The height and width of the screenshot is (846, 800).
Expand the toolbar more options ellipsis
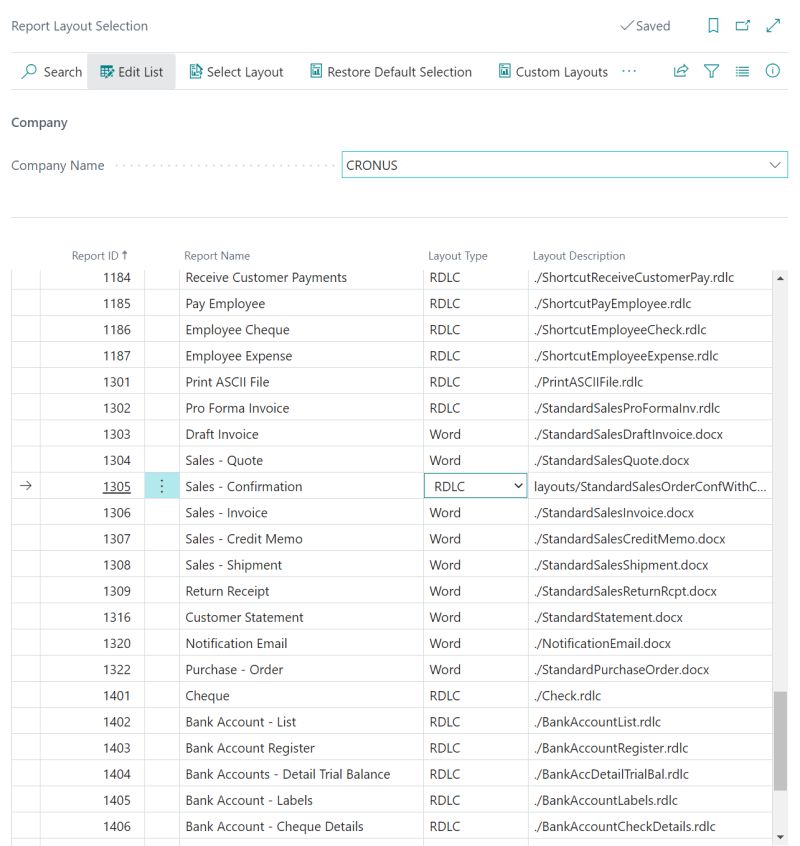[629, 72]
